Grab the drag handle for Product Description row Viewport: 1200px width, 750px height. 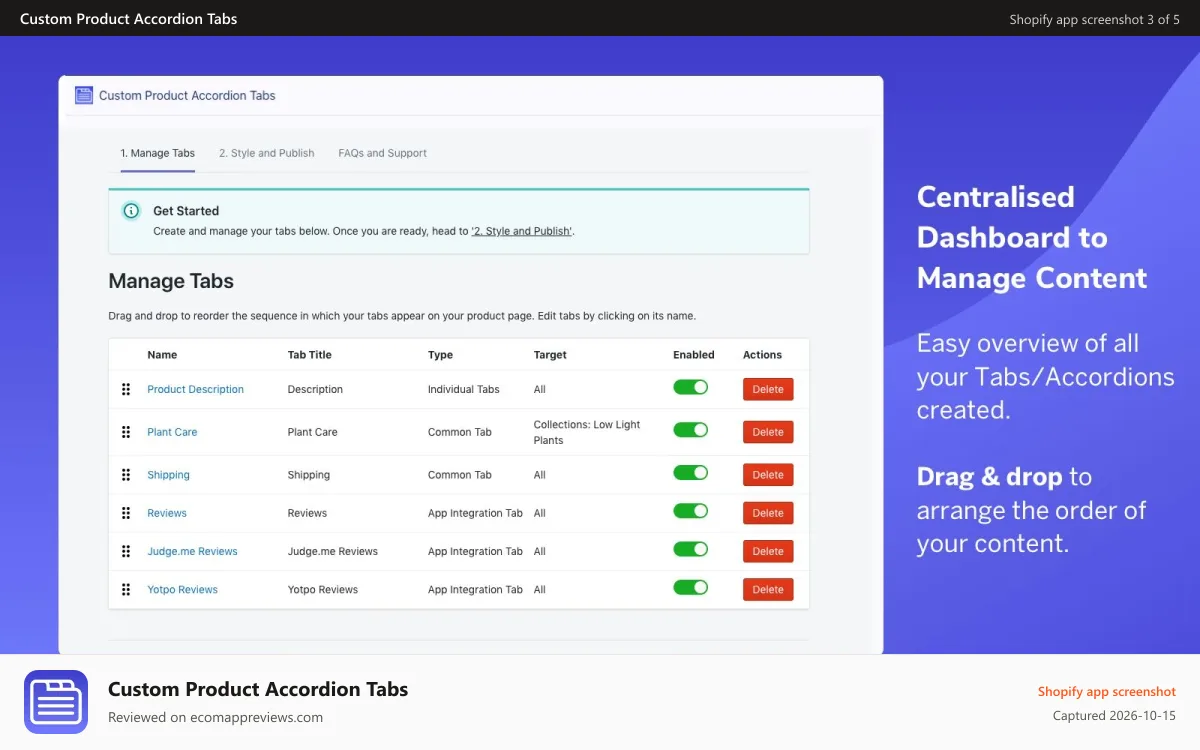(126, 389)
